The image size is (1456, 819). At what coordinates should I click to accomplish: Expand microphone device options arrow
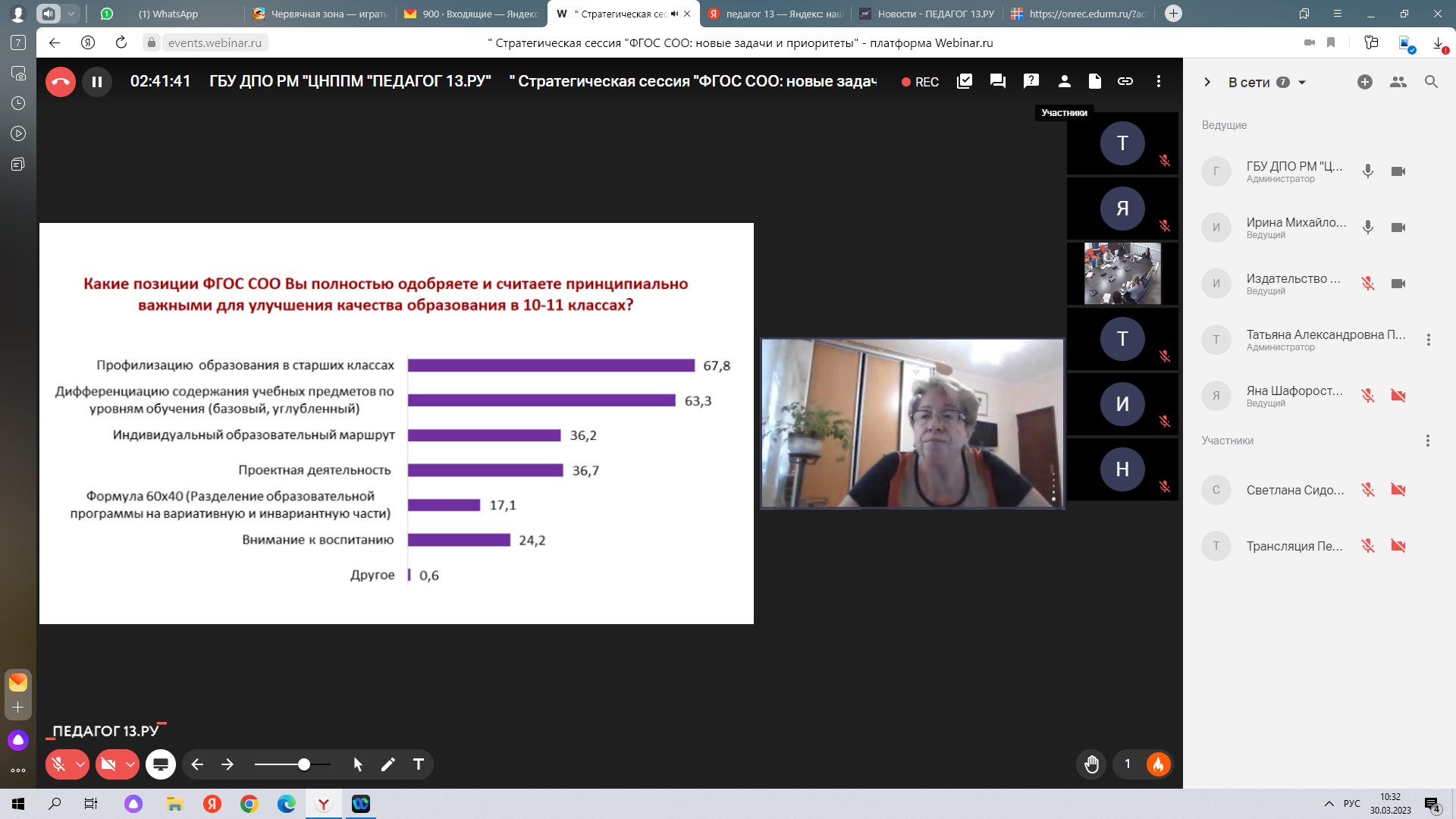(80, 764)
